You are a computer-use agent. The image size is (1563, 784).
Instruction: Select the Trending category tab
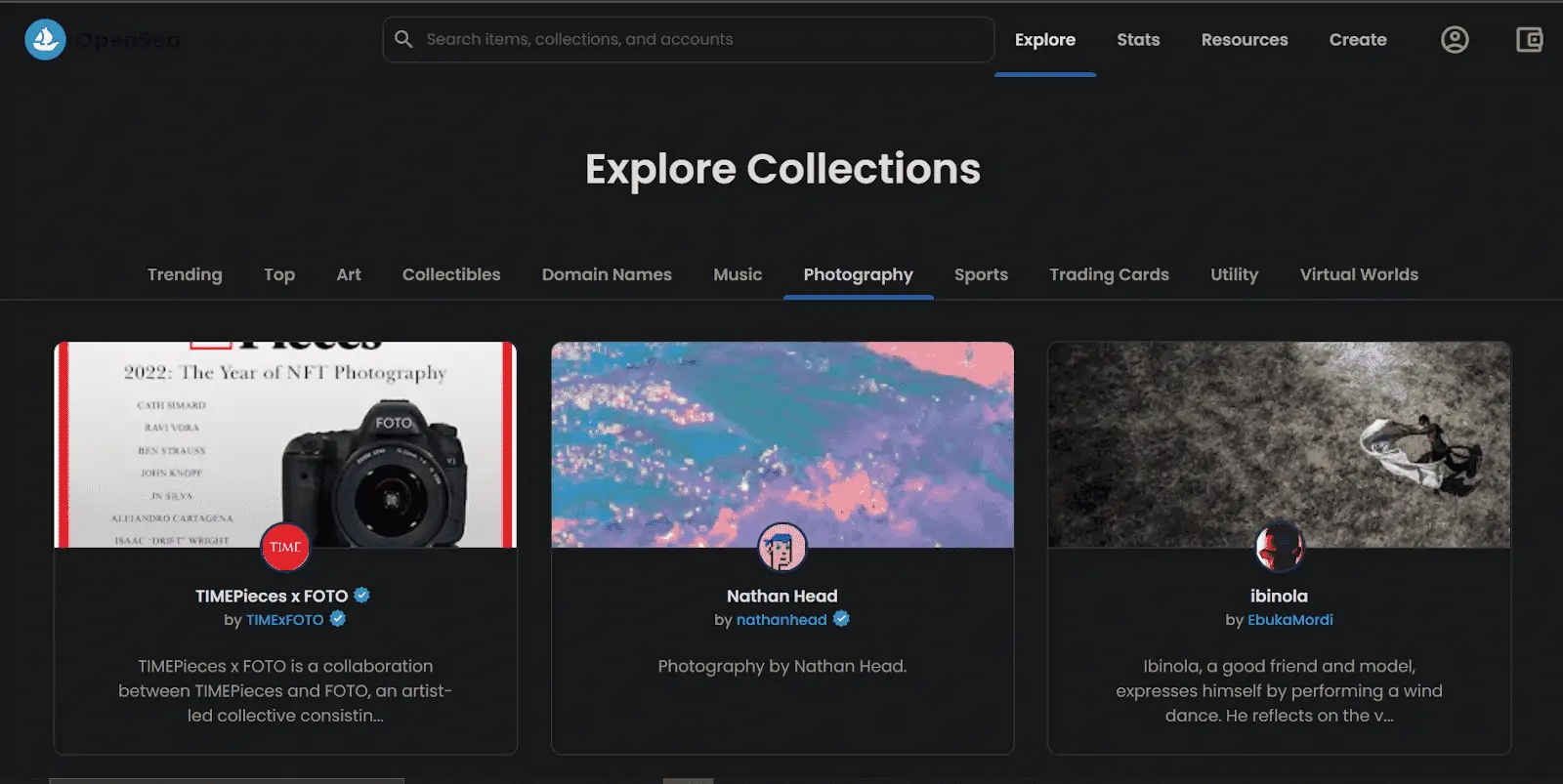point(185,274)
